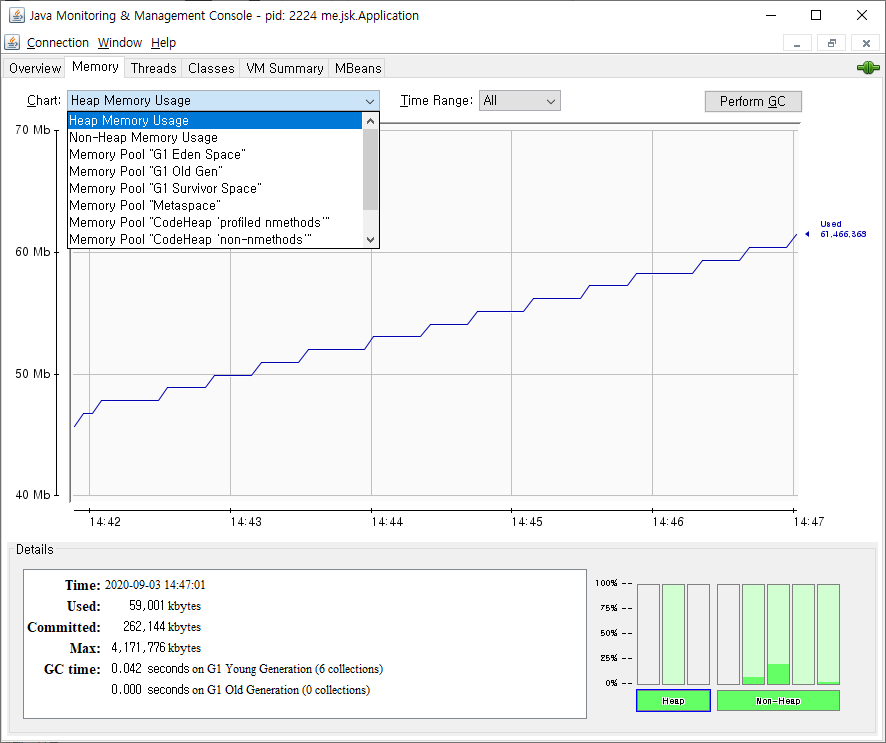Click the chart list scrollbar thumb
Screen dimensions: 886x743
click(370, 170)
